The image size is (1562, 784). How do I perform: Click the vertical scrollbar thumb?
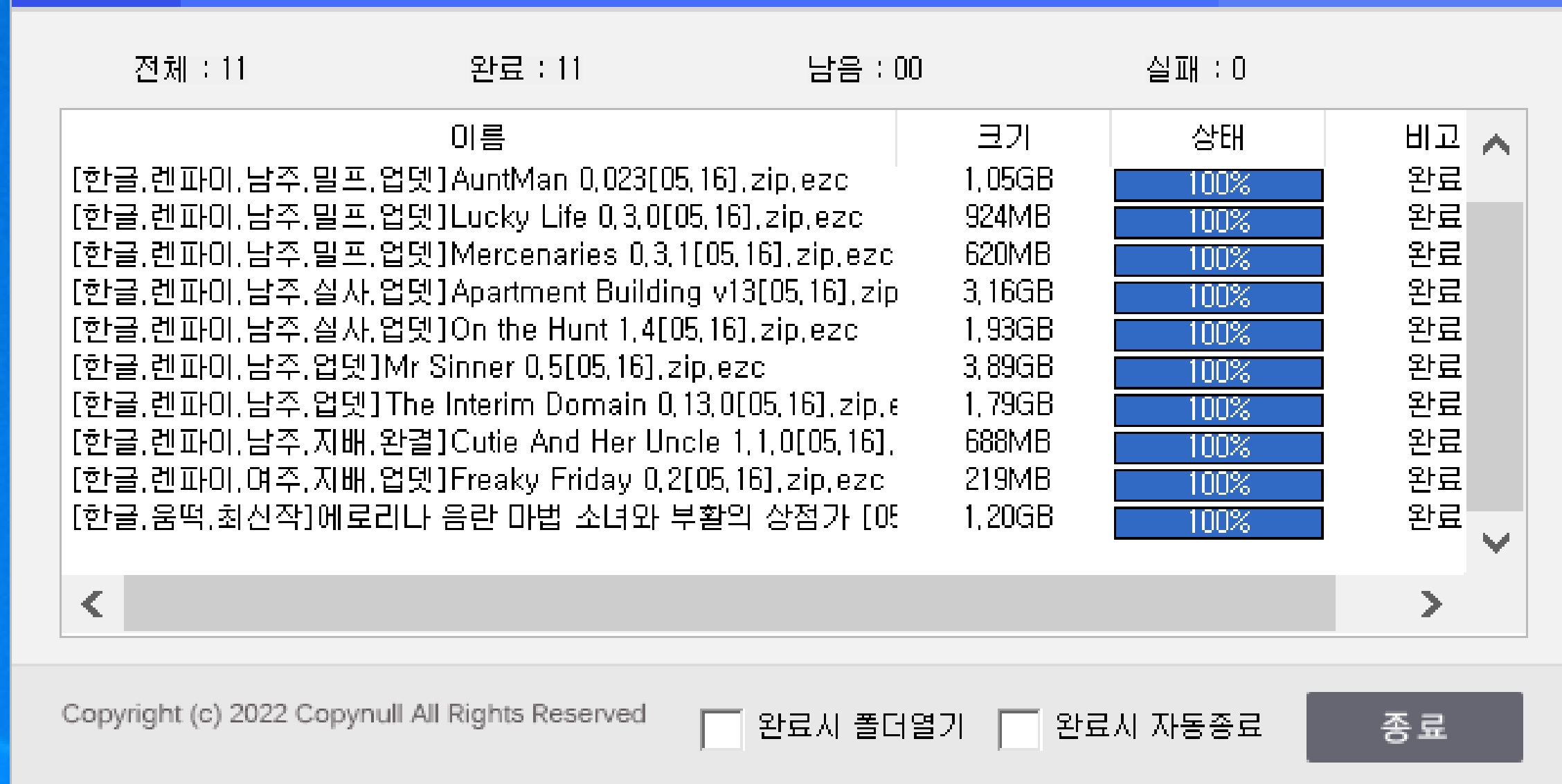click(1496, 356)
